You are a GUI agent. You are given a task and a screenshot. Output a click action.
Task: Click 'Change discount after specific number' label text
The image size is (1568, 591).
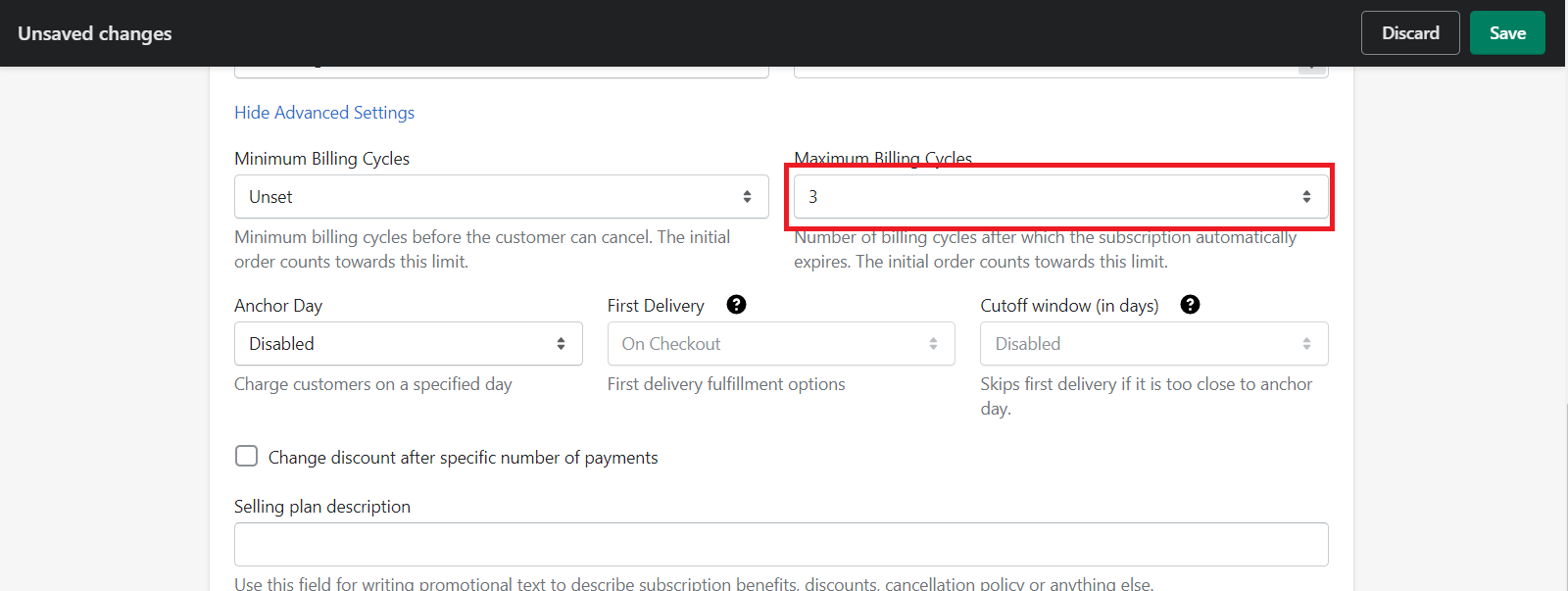pos(464,458)
